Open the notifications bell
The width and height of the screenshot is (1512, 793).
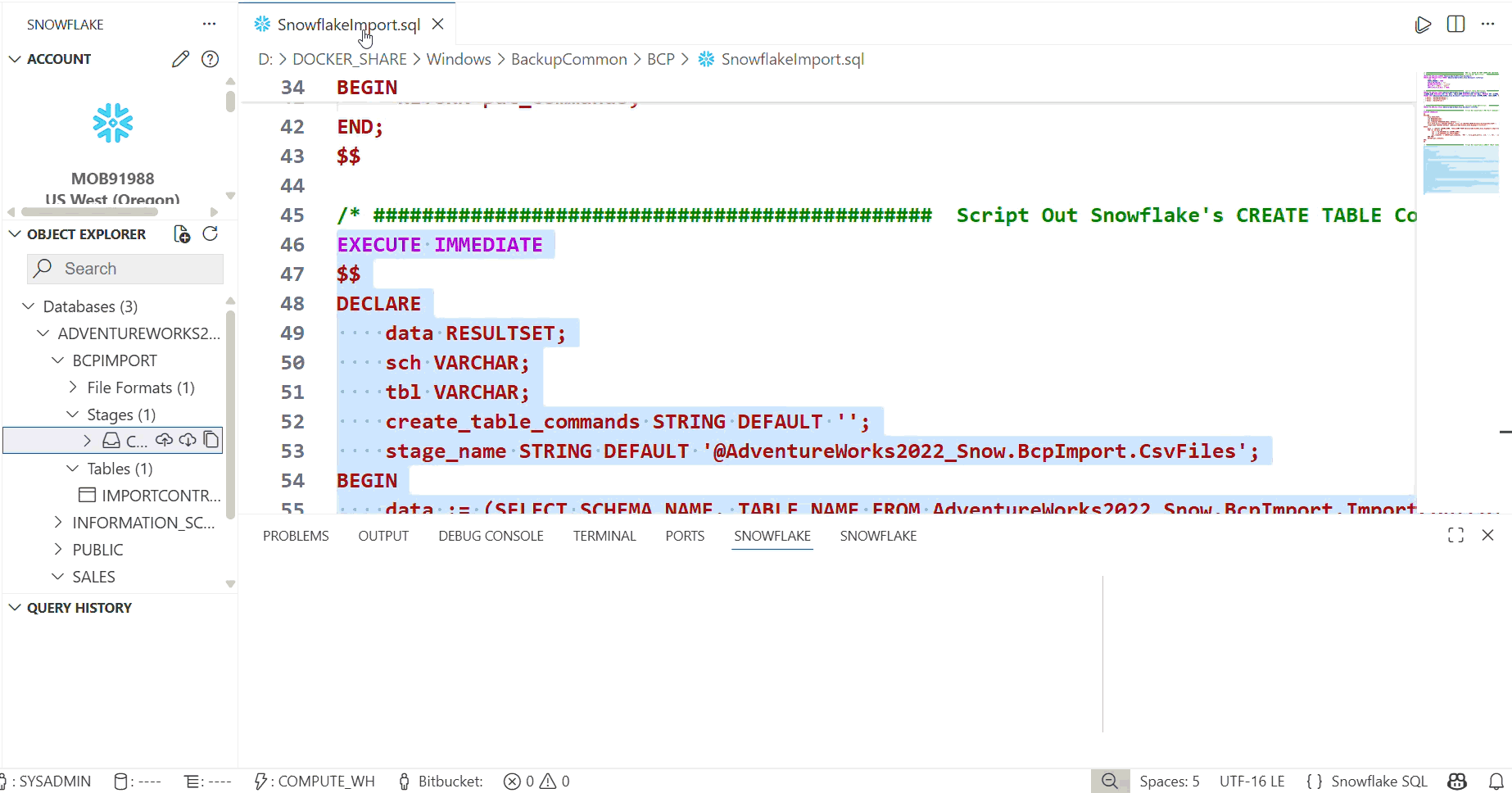point(1496,782)
